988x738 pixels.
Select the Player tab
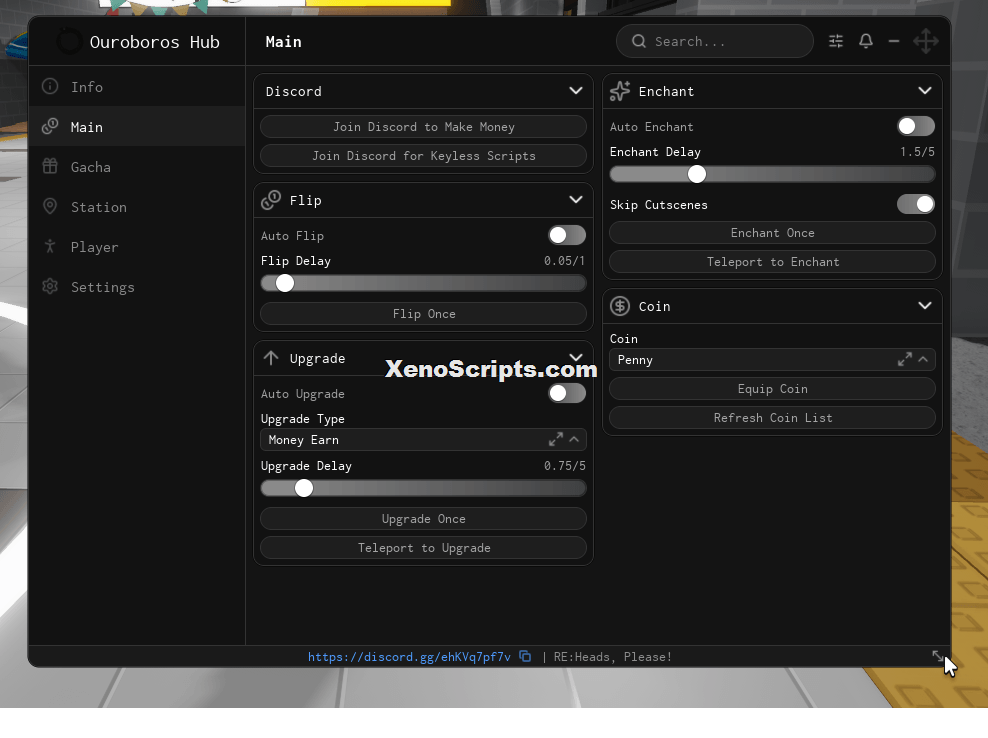[x=137, y=246]
